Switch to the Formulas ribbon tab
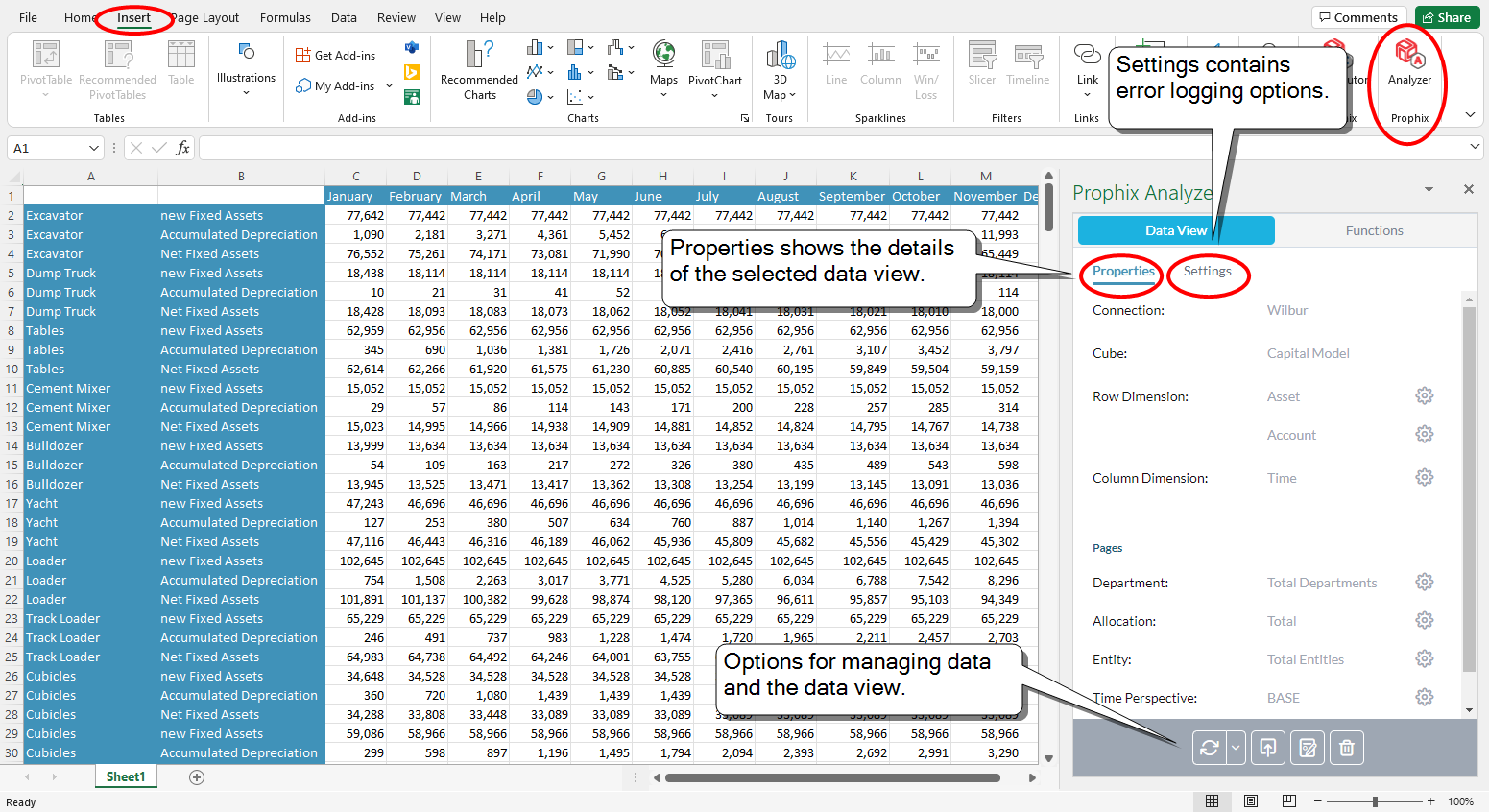 pos(285,17)
